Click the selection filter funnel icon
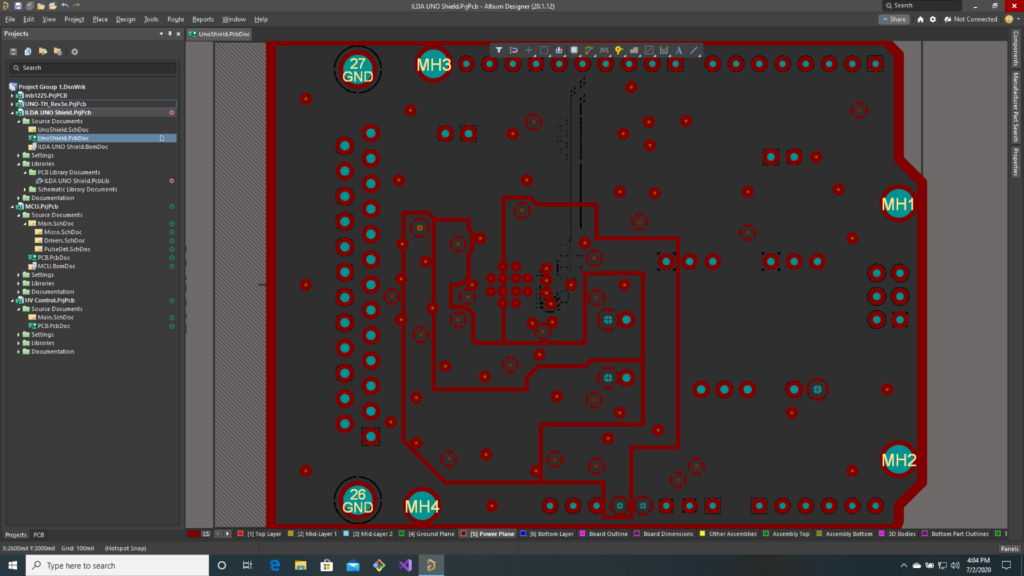Screen dimensions: 1024x576 499,49
